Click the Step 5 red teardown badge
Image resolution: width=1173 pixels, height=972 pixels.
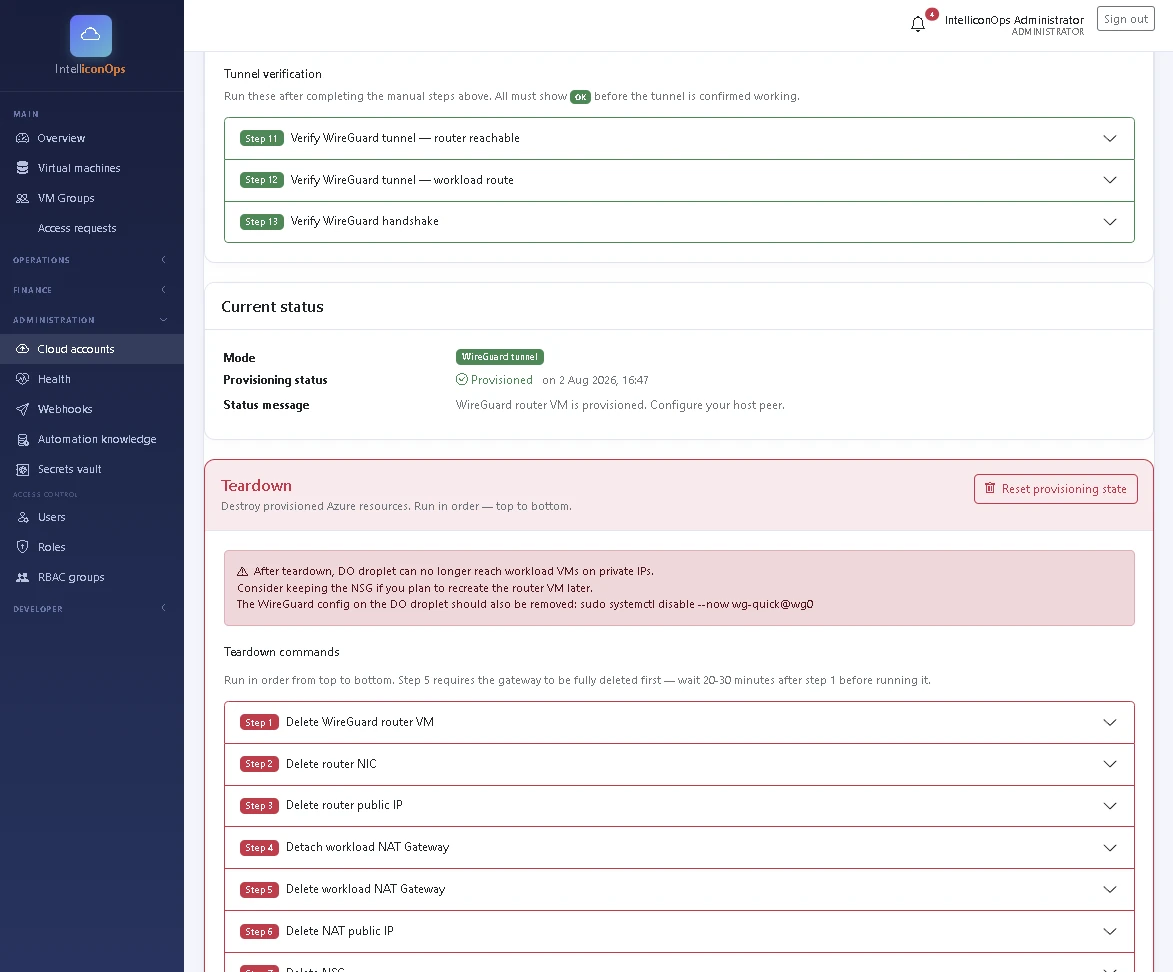259,890
